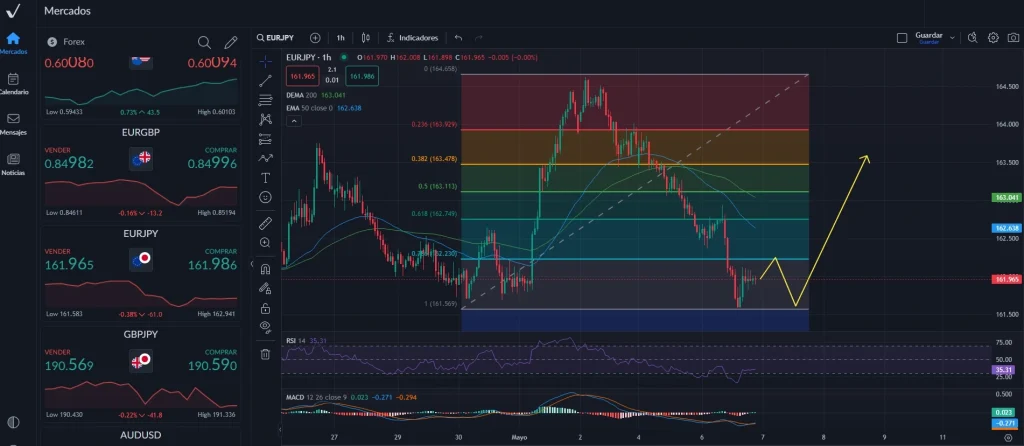
Task: Collapse the watchlist panel side arrow
Action: click(x=252, y=264)
